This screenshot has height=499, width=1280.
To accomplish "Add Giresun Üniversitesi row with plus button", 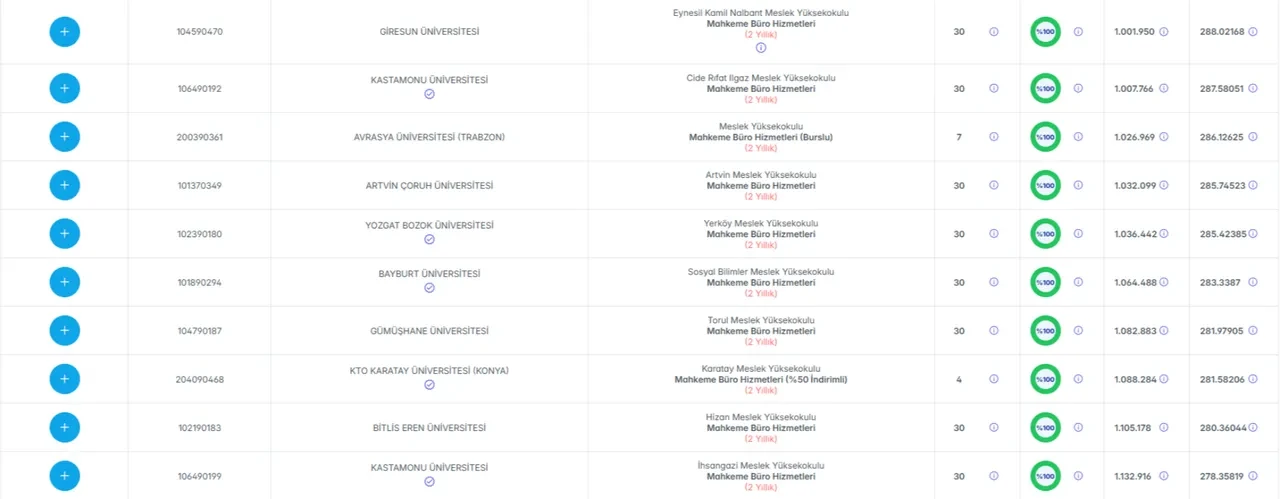I will coord(64,32).
